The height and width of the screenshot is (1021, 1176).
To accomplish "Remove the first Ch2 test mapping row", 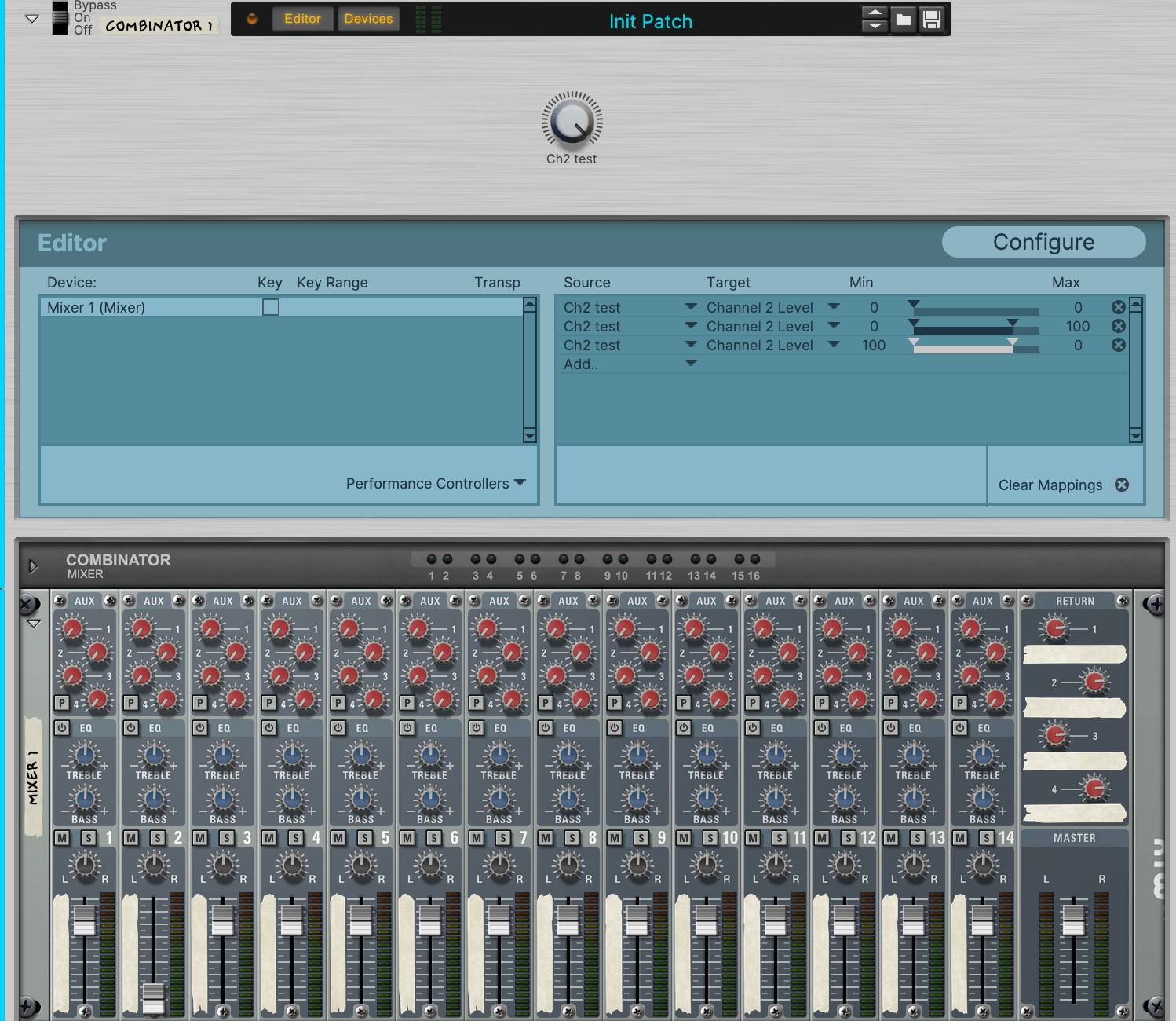I will [1119, 307].
